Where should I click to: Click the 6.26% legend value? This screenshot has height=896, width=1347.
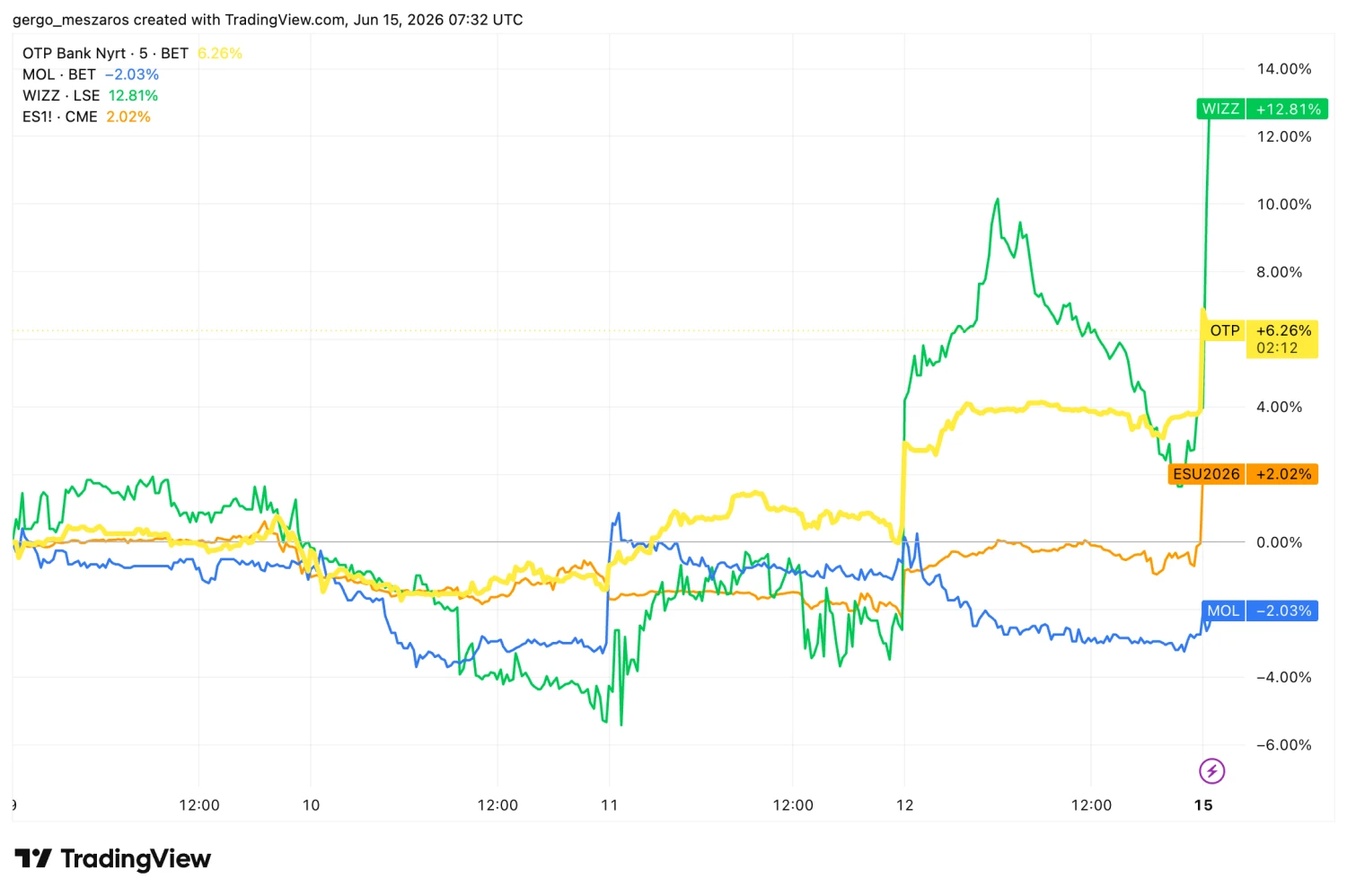coord(220,53)
